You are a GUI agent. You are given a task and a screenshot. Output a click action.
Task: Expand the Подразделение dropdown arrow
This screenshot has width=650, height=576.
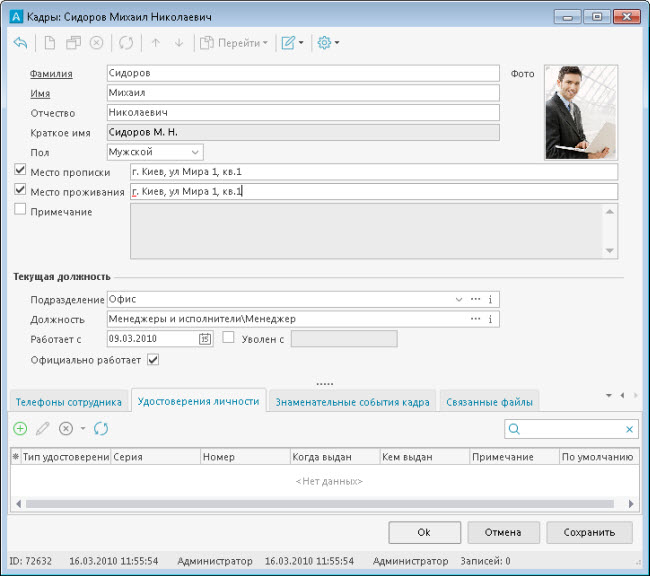click(x=459, y=299)
